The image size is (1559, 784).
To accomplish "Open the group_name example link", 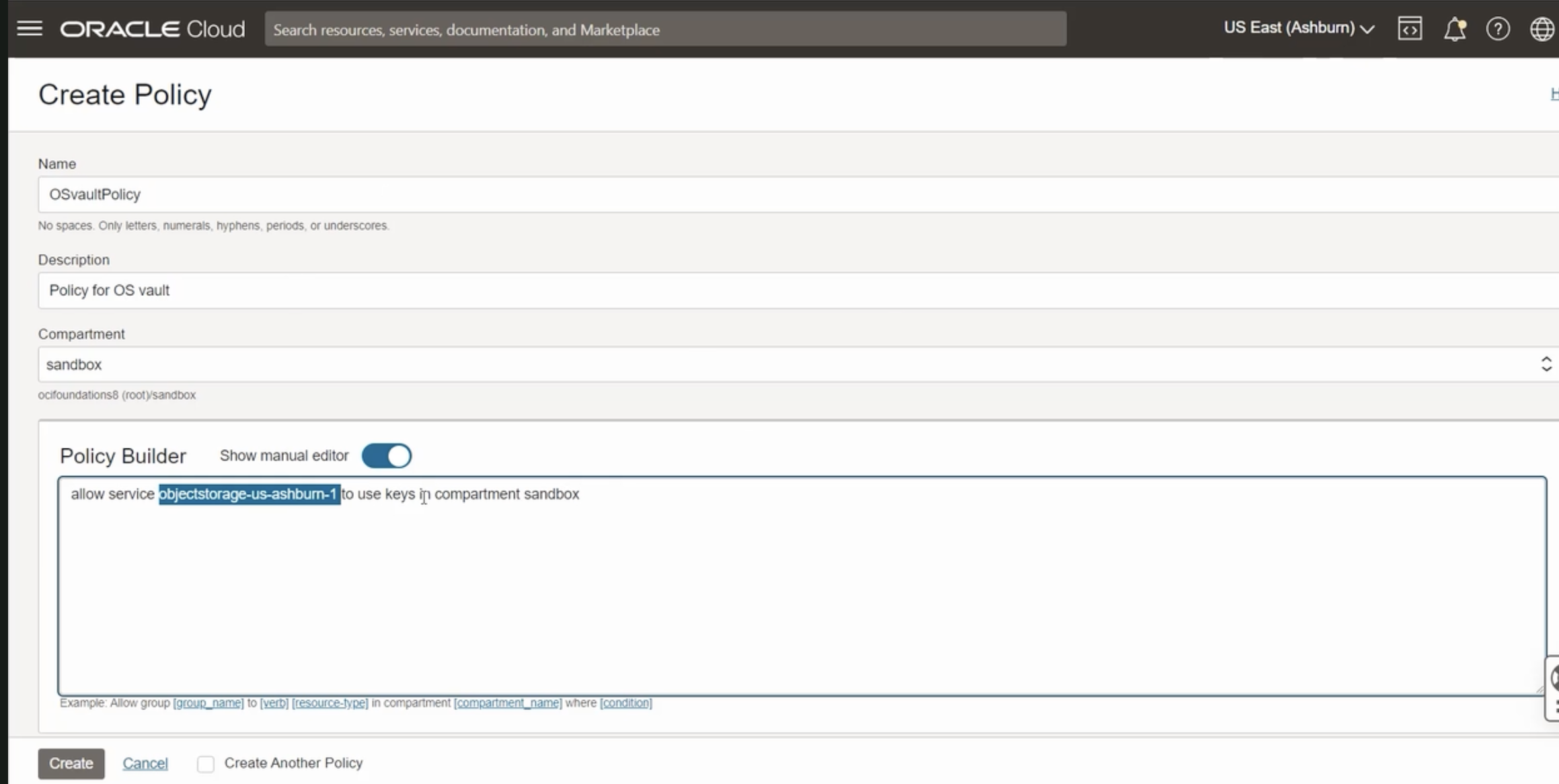I will [x=208, y=703].
